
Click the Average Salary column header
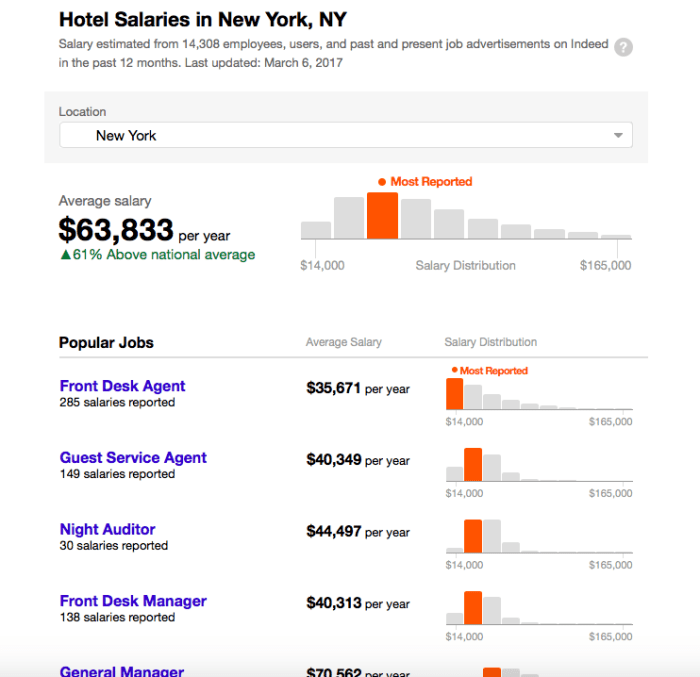[343, 342]
